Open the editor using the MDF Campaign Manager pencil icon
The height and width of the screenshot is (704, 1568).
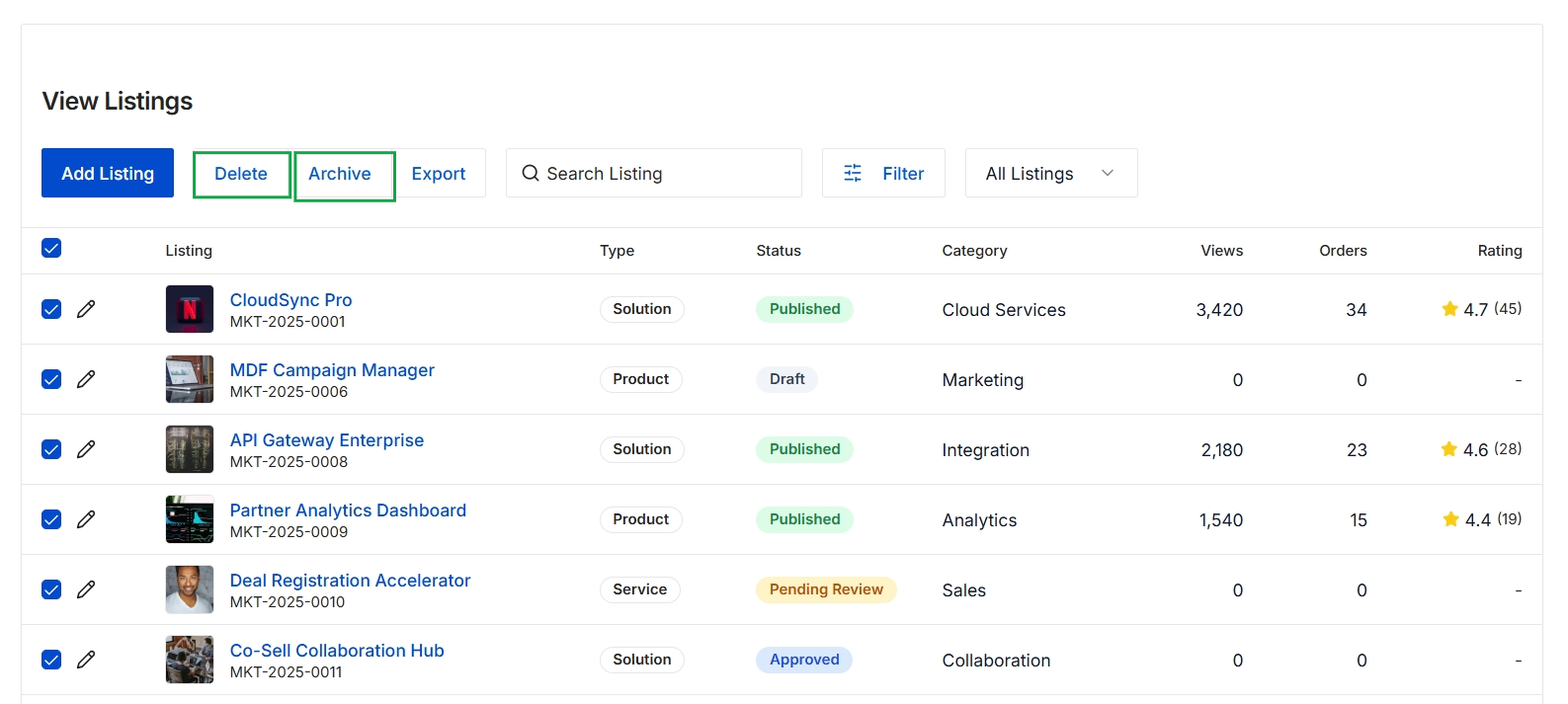click(86, 379)
